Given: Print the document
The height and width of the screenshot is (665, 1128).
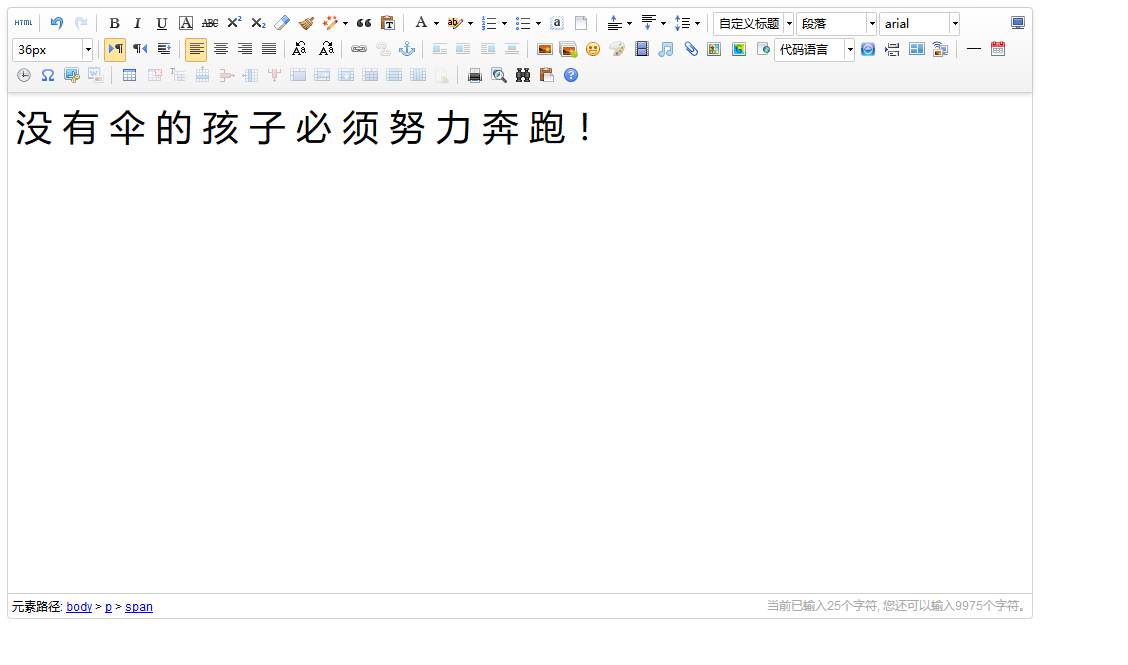Looking at the screenshot, I should [475, 75].
